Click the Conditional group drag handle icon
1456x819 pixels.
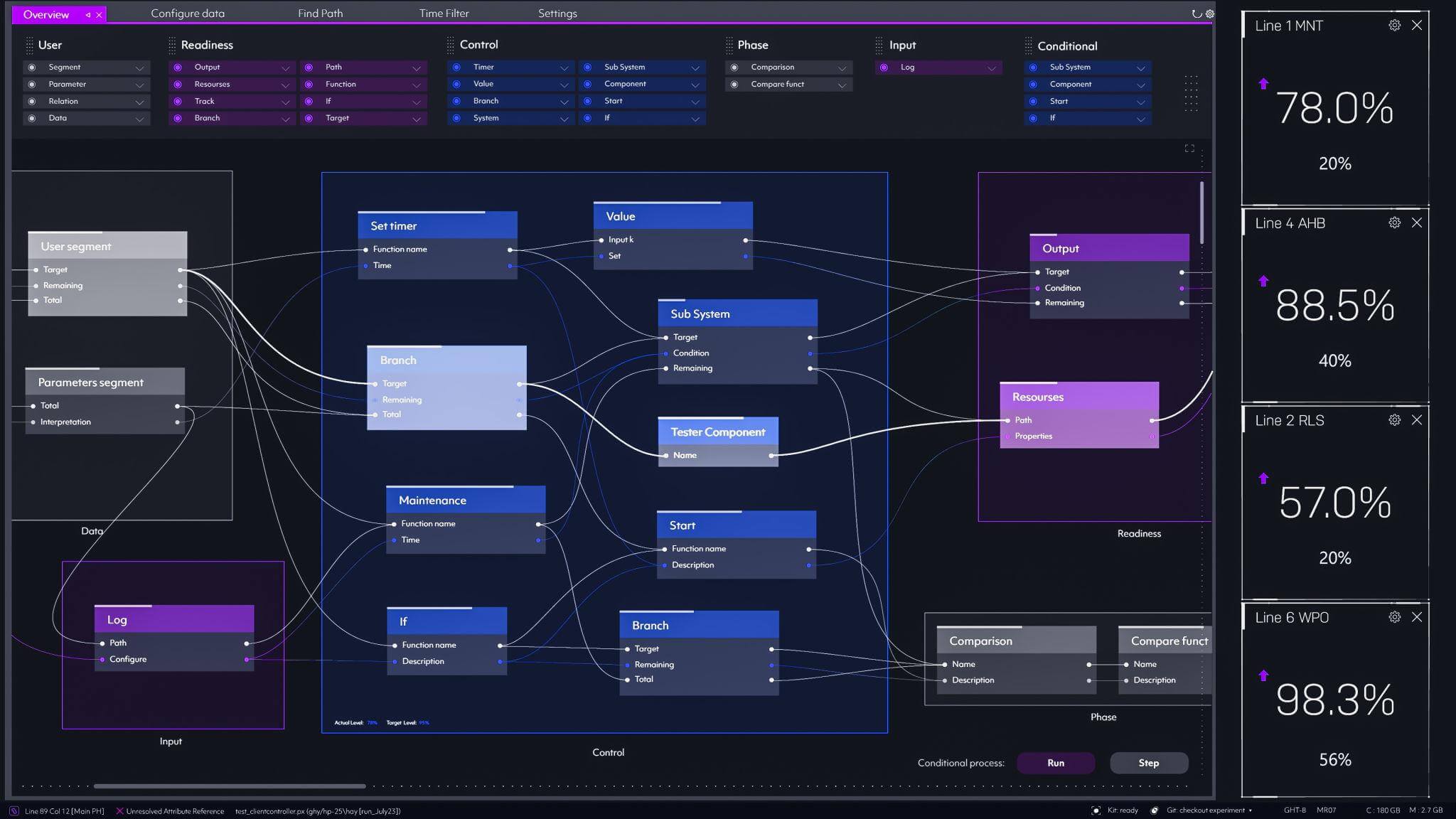pyautogui.click(x=1028, y=46)
